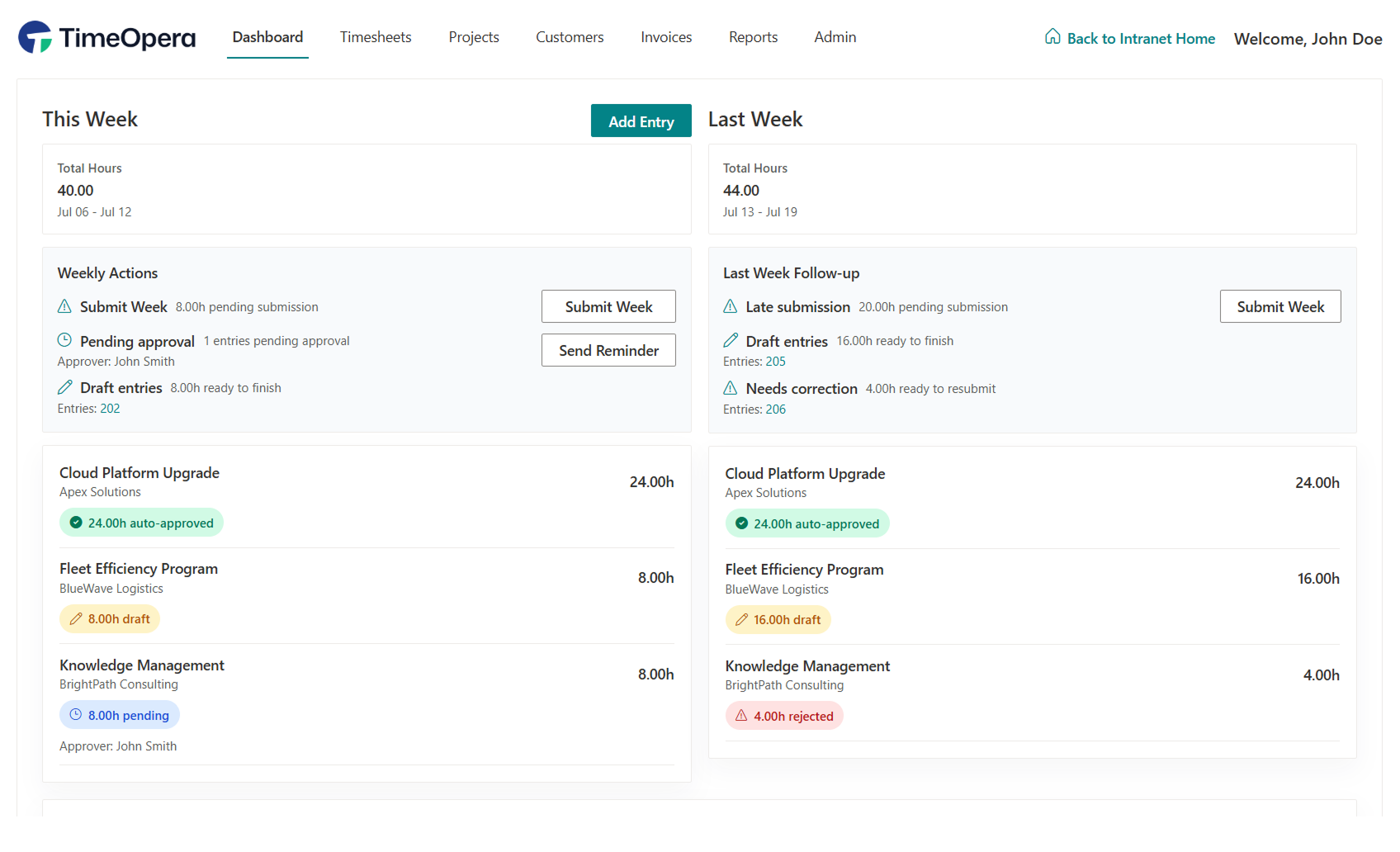The width and height of the screenshot is (1400, 852).
Task: Navigate to Customers
Action: point(570,37)
